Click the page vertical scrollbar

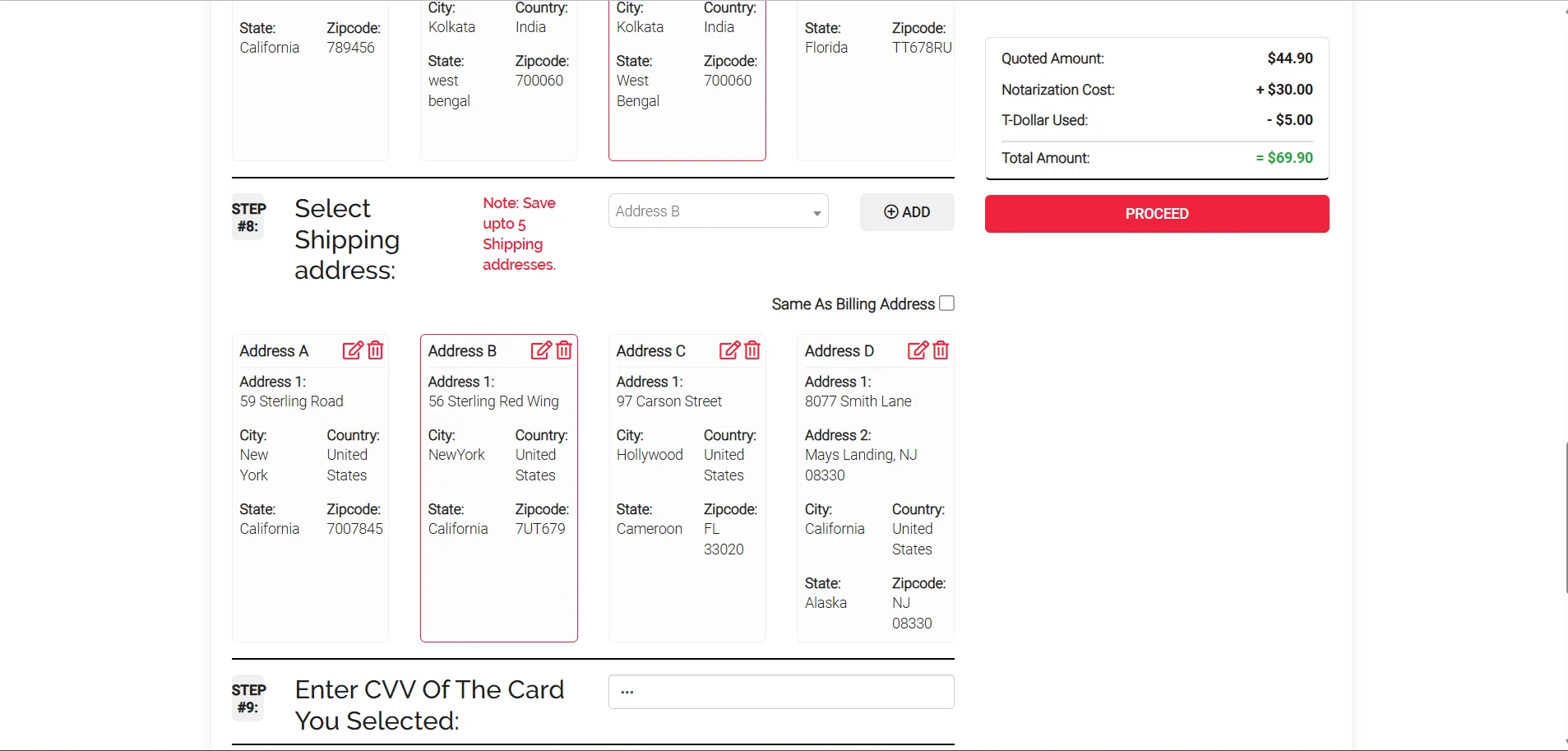pos(1565,518)
